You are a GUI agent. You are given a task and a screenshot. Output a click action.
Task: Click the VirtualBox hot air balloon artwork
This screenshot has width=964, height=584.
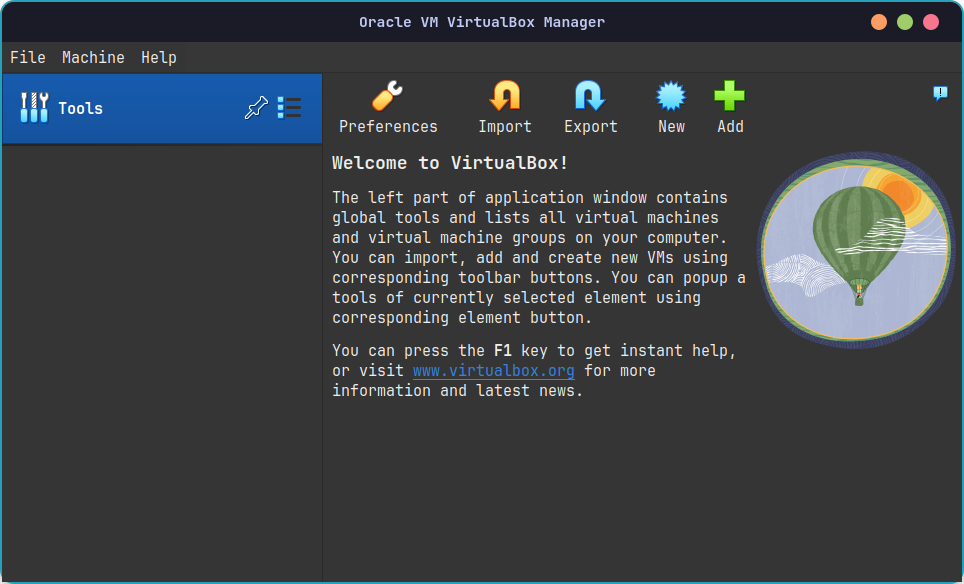(x=856, y=250)
